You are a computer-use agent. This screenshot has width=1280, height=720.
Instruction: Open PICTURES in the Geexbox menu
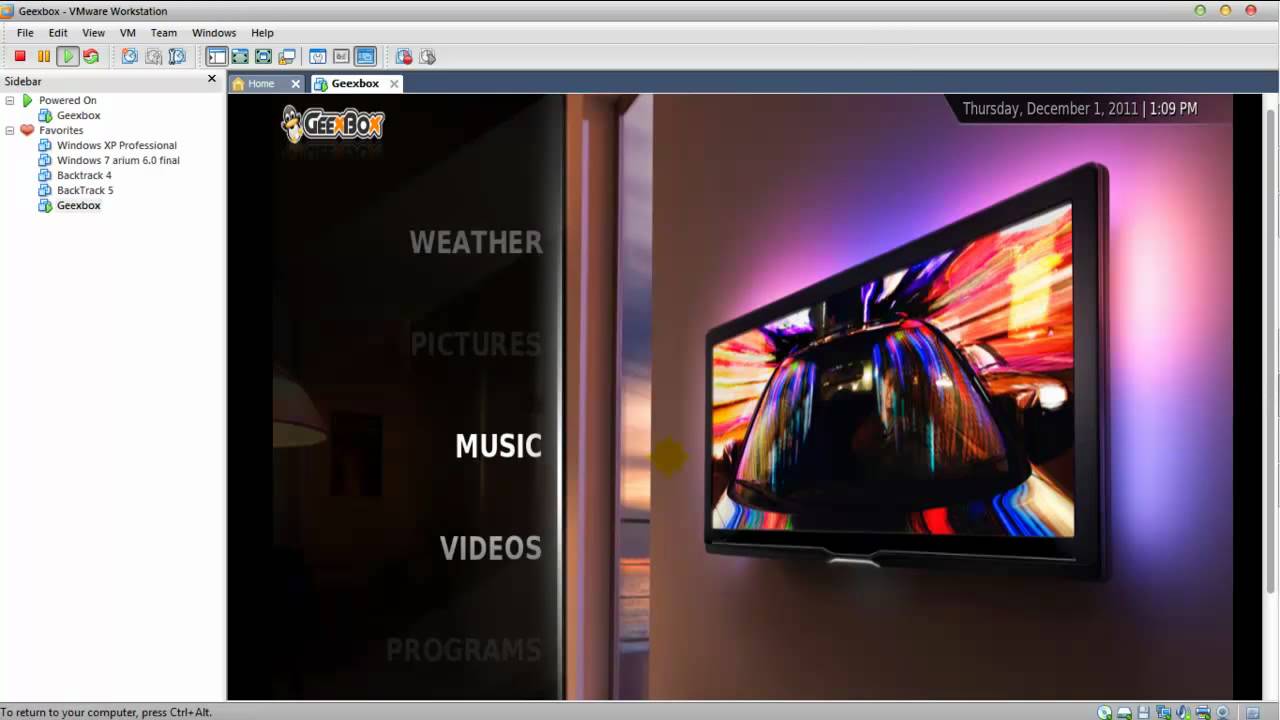pos(476,344)
